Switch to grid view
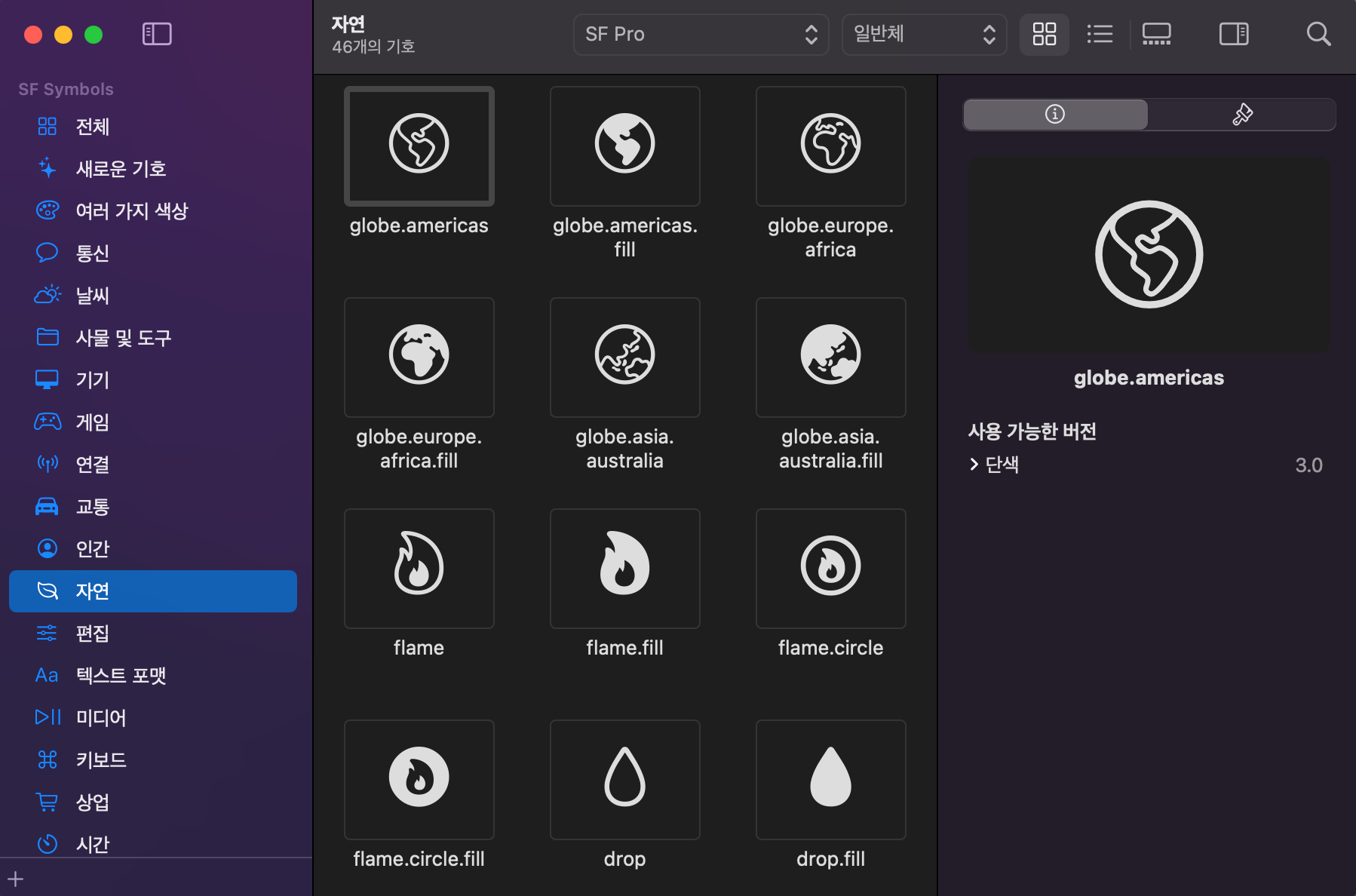Viewport: 1356px width, 896px height. tap(1045, 34)
